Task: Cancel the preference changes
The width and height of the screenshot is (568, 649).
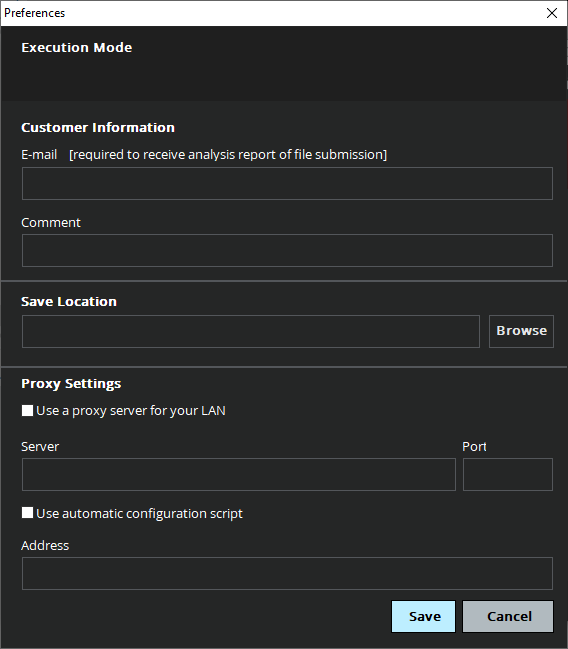Action: pyautogui.click(x=508, y=616)
